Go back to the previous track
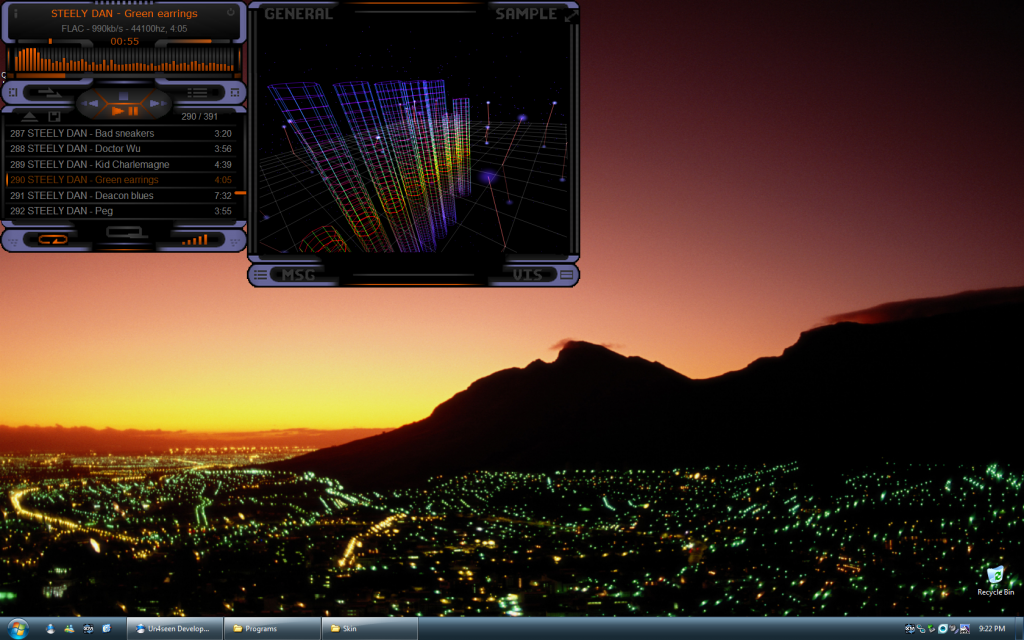This screenshot has width=1024, height=640. (93, 102)
